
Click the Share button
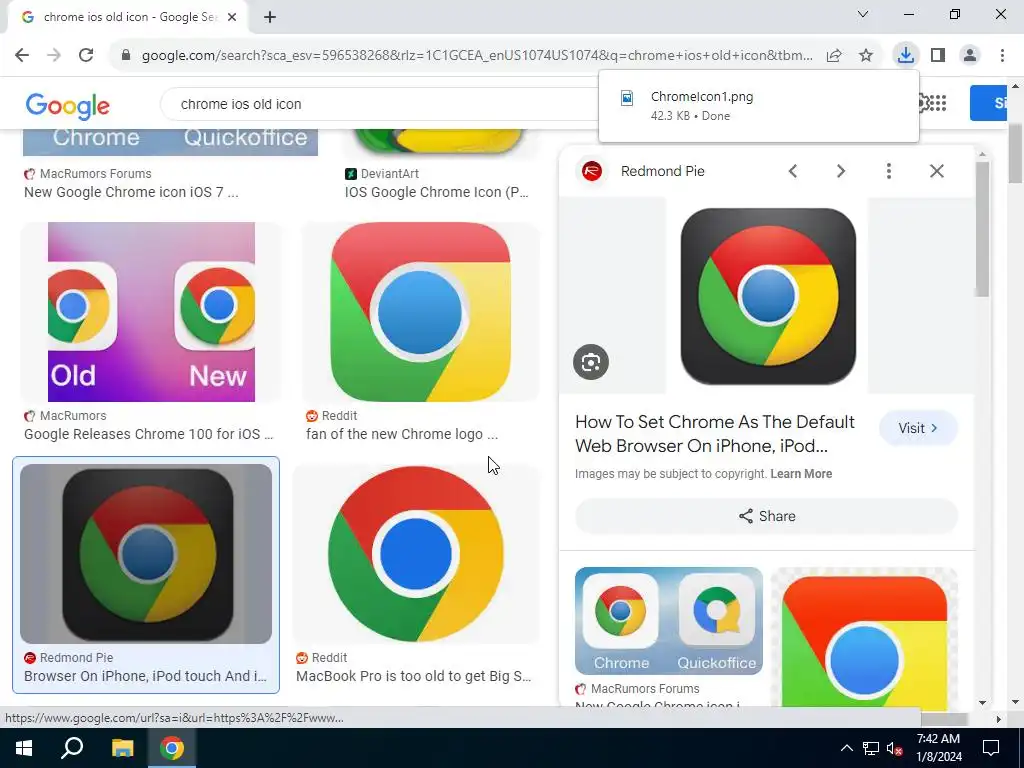point(767,517)
